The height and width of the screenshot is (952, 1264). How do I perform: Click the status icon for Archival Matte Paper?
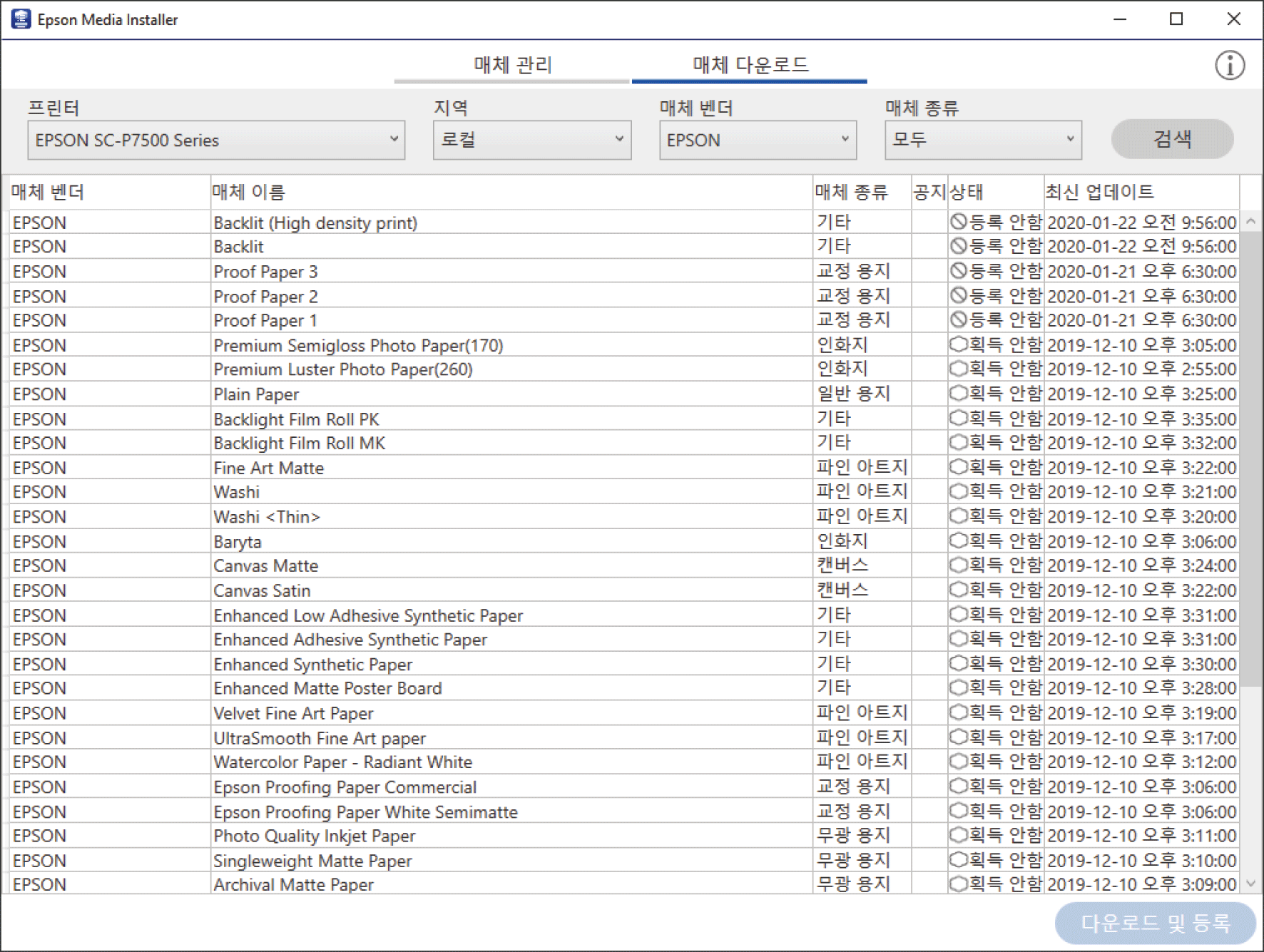[959, 884]
